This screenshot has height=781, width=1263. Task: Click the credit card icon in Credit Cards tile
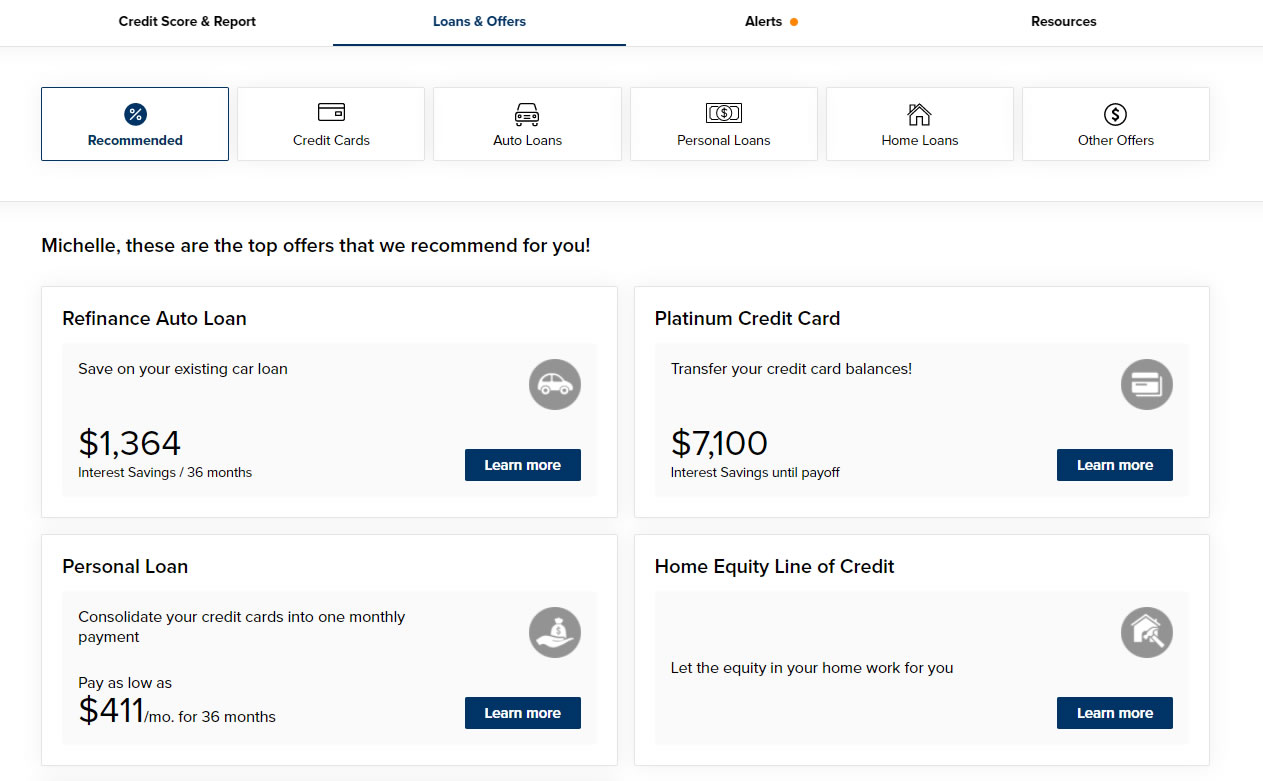click(331, 112)
